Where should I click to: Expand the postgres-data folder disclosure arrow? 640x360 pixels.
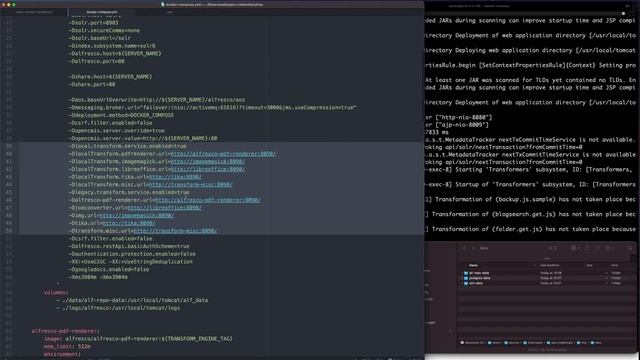[x=462, y=278]
